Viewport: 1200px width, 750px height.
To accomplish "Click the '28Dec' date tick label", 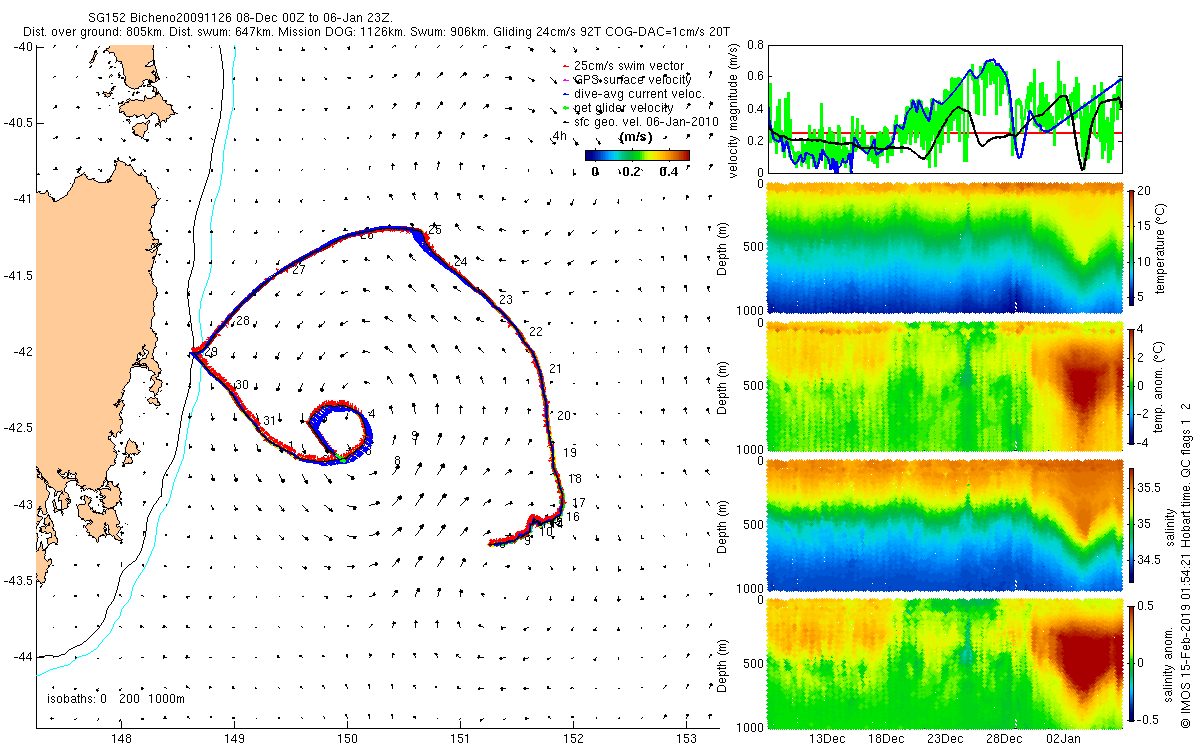I will pos(1005,738).
